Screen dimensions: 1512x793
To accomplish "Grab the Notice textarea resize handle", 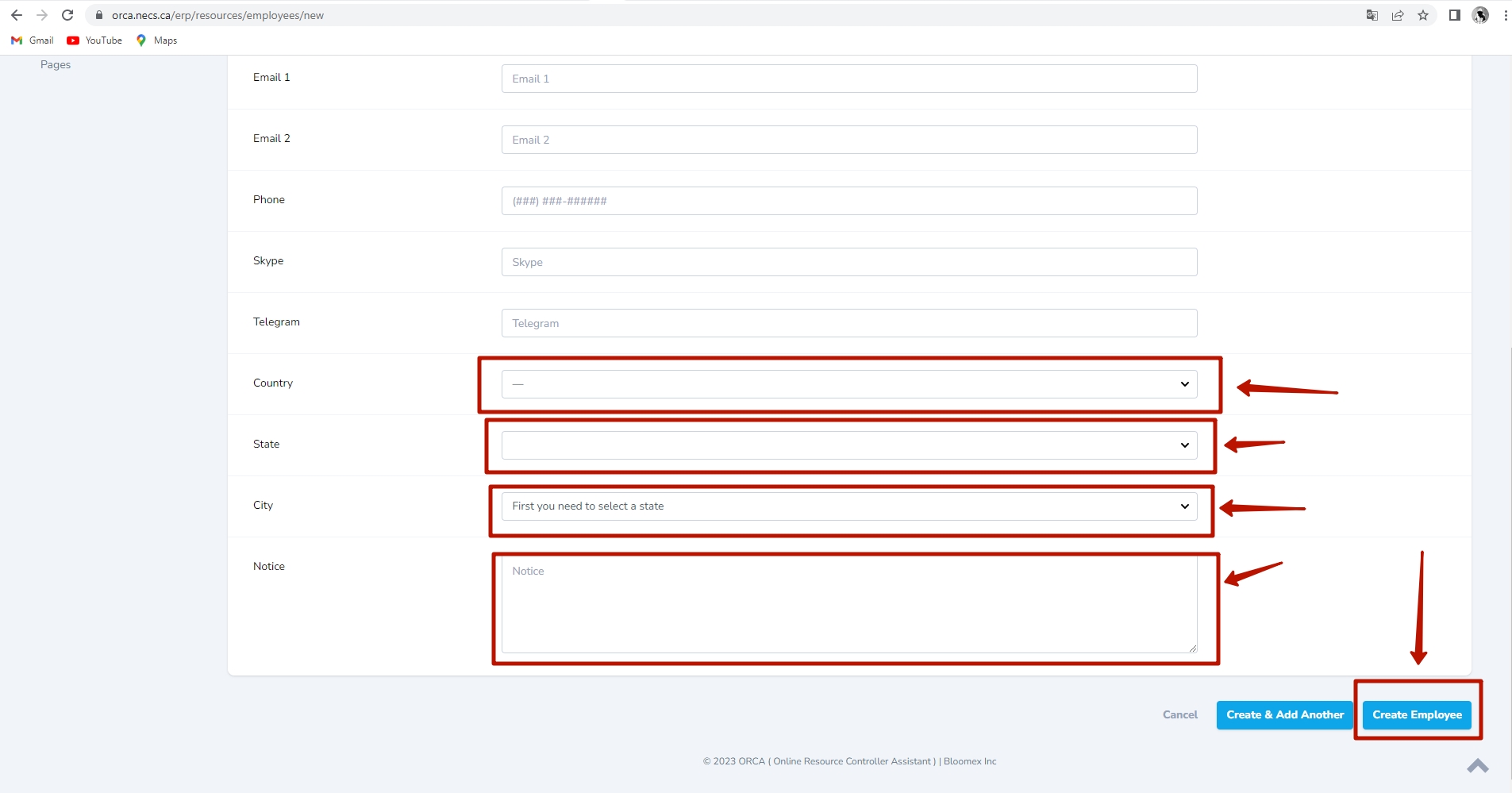I will pyautogui.click(x=1192, y=648).
